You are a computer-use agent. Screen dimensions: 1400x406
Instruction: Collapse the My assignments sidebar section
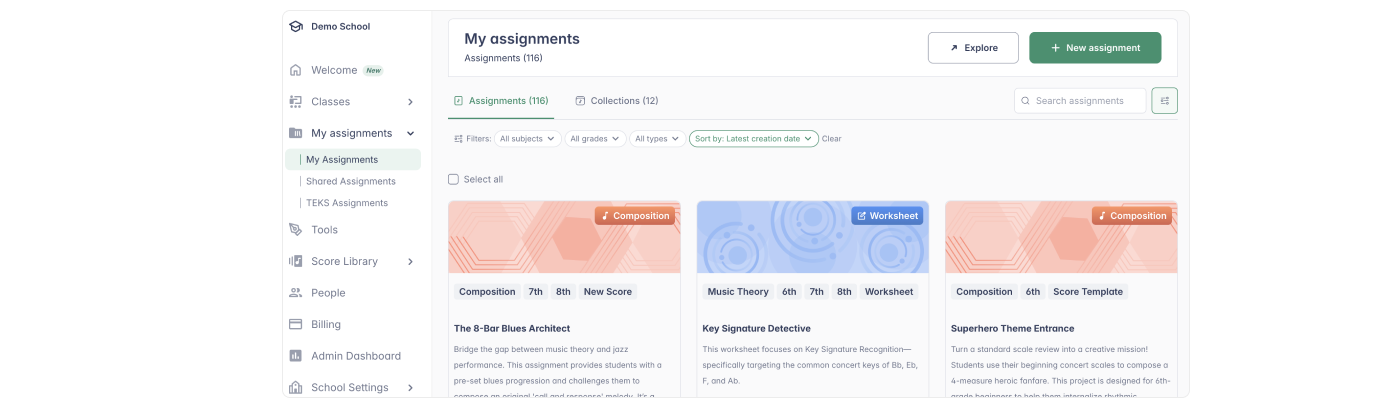tap(410, 133)
